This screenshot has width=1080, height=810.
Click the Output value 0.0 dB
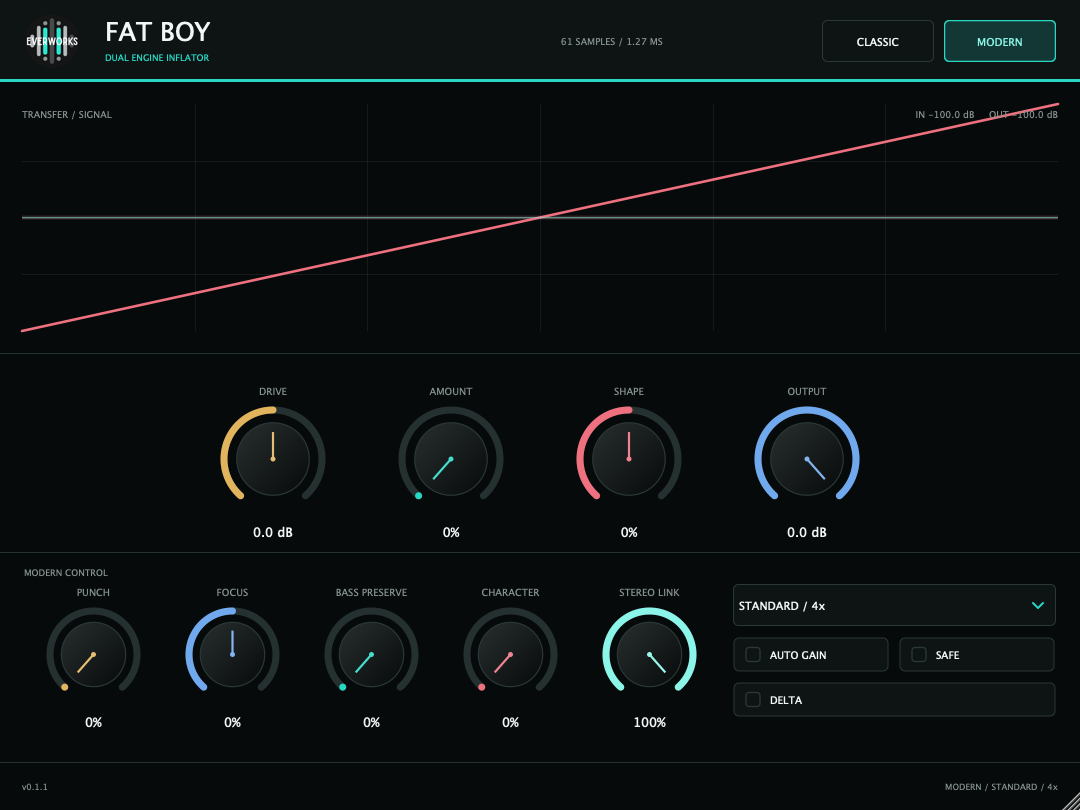pos(807,532)
